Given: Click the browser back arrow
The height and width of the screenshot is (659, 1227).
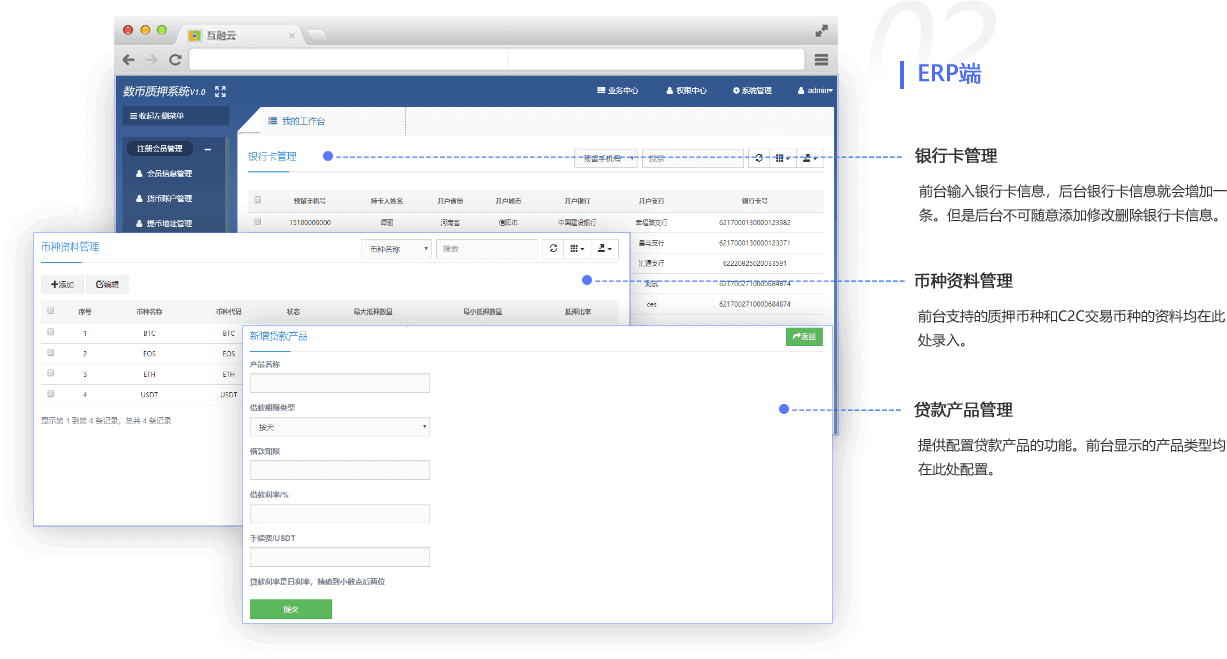Looking at the screenshot, I should tap(128, 60).
